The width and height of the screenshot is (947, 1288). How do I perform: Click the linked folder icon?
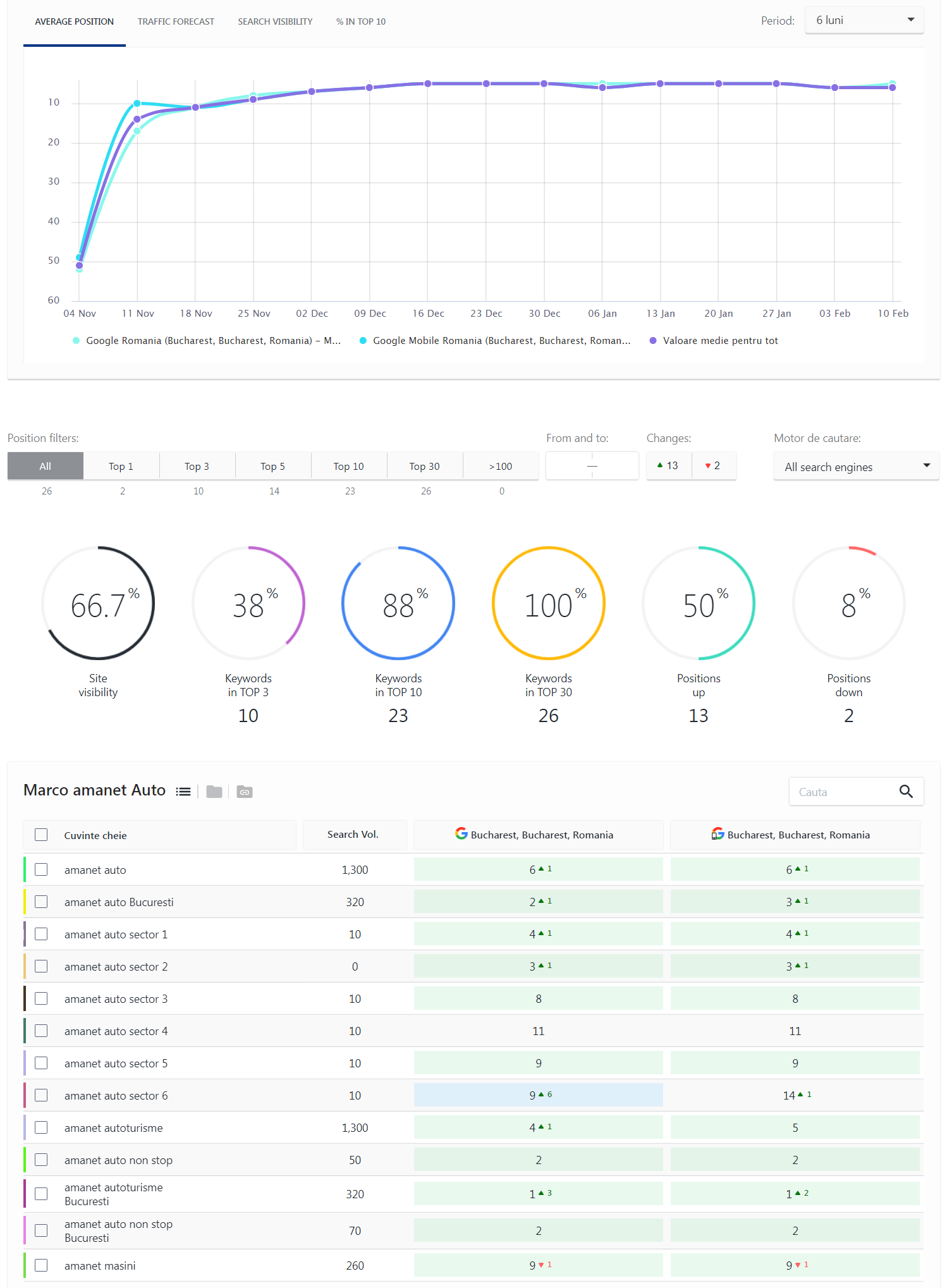pyautogui.click(x=245, y=792)
